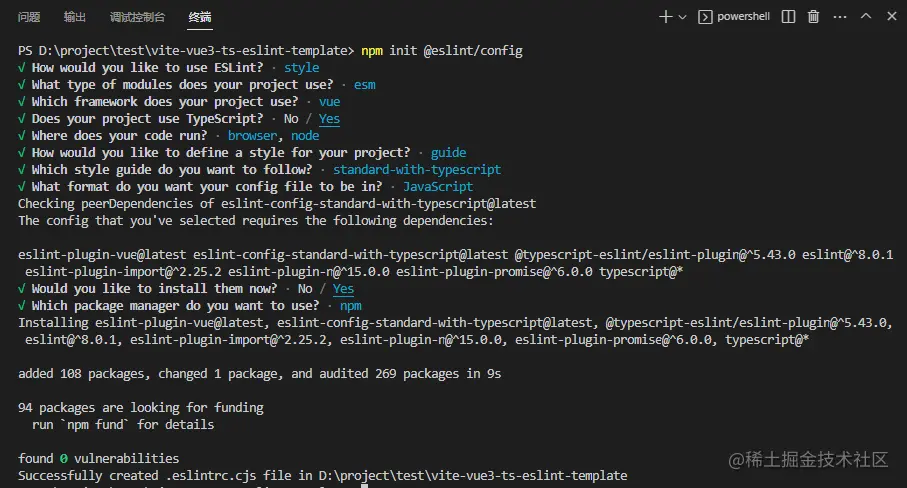Screen dimensions: 907x488
Task: Click the 稀土掘金技术社区 watermark
Action: 808,460
